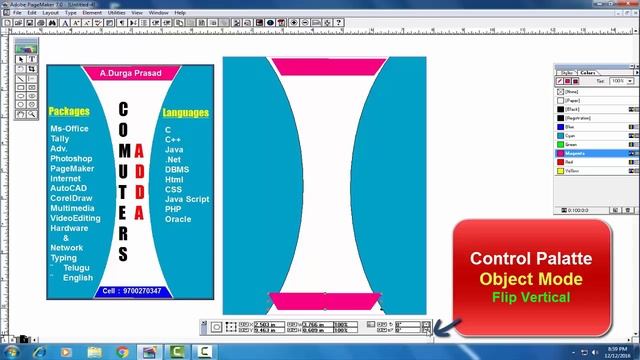This screenshot has height=360, width=640.
Task: Open the Utilities menu
Action: coord(117,13)
